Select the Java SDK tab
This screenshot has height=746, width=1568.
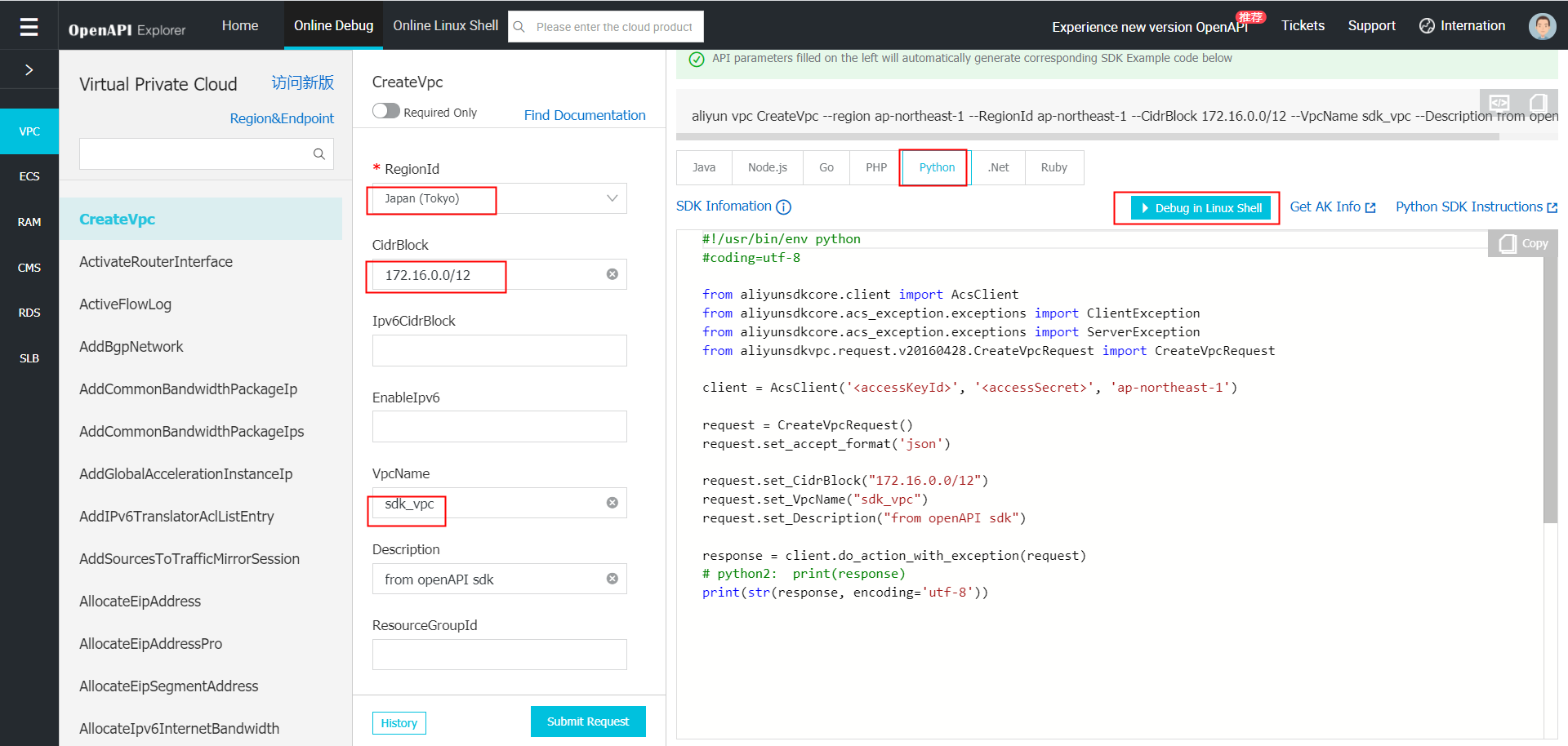coord(704,167)
